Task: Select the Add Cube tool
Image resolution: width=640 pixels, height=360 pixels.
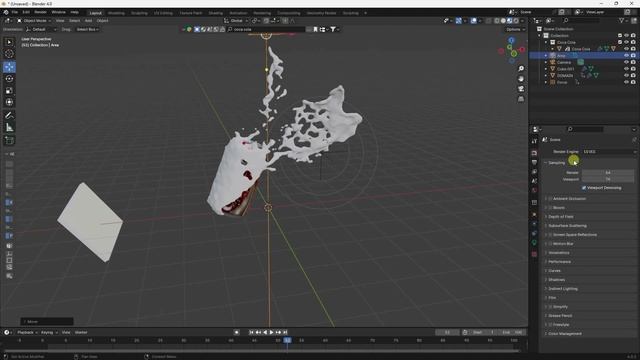Action: (9, 141)
